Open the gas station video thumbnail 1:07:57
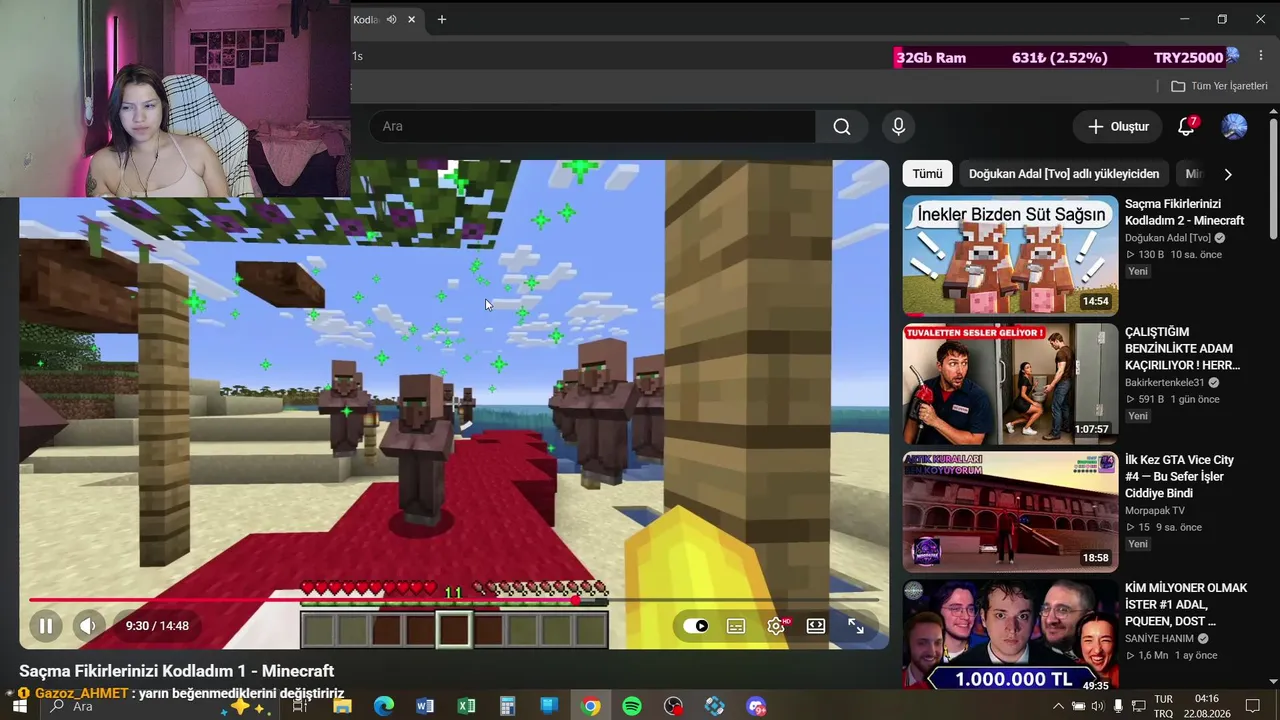 [x=1010, y=384]
